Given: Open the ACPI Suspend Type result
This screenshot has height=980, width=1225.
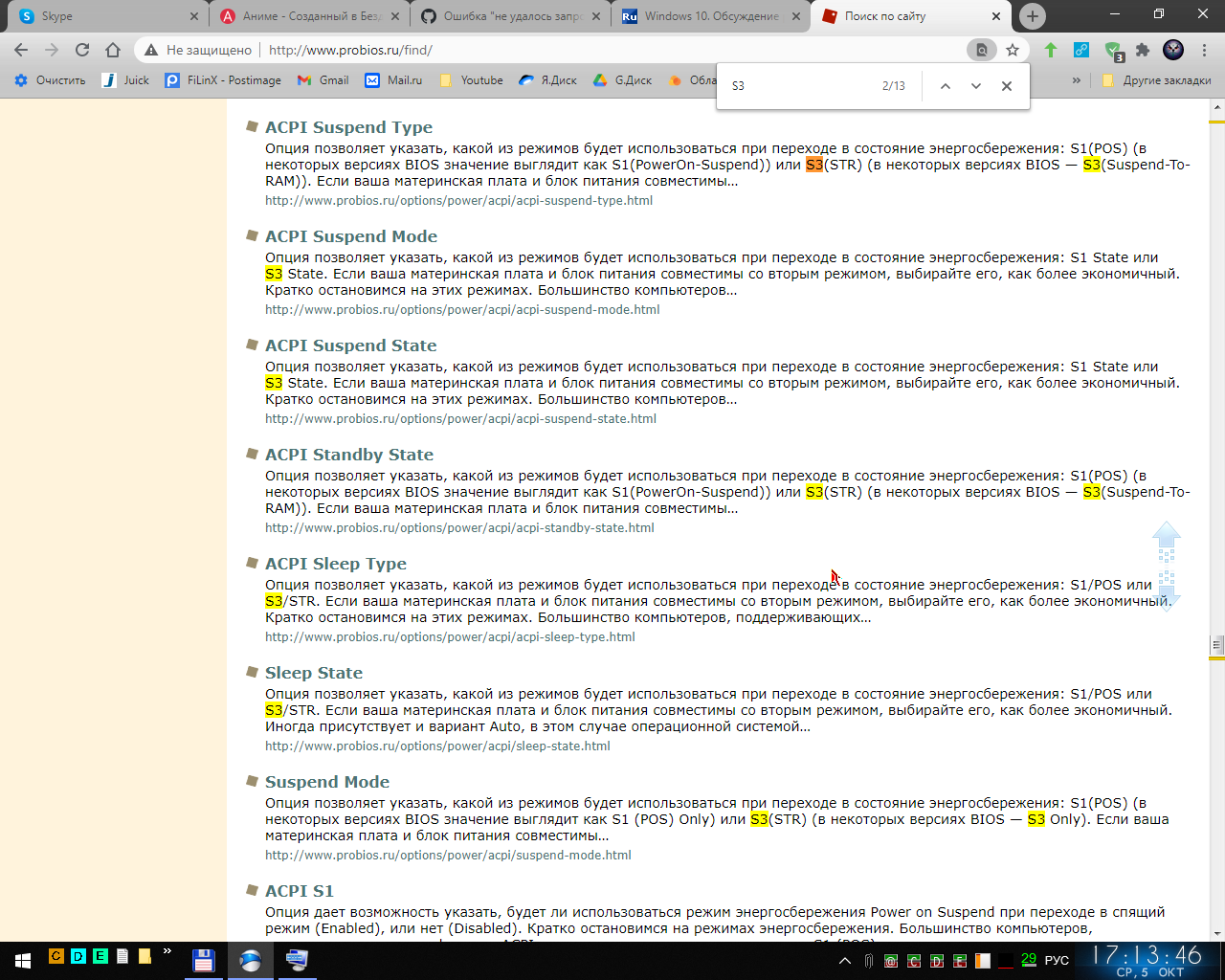Looking at the screenshot, I should coord(348,127).
